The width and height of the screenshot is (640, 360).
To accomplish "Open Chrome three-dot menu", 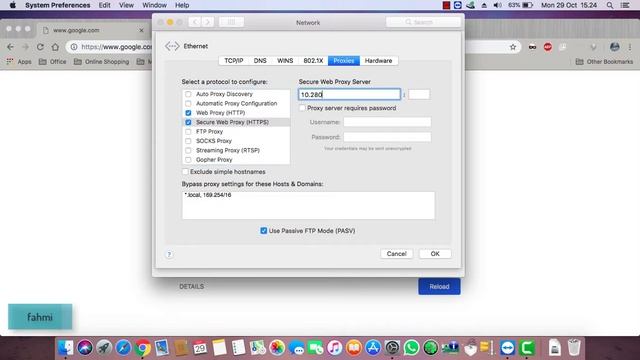I will tap(630, 47).
